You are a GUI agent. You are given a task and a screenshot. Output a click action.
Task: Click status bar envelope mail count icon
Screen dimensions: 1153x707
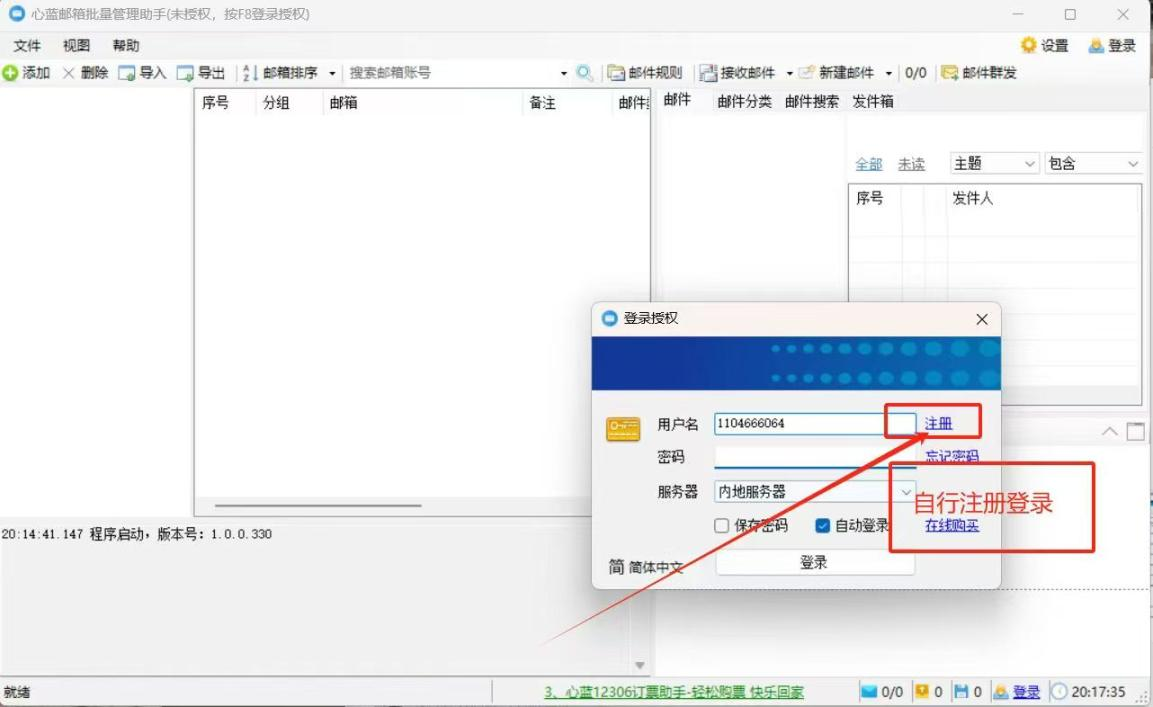click(869, 692)
